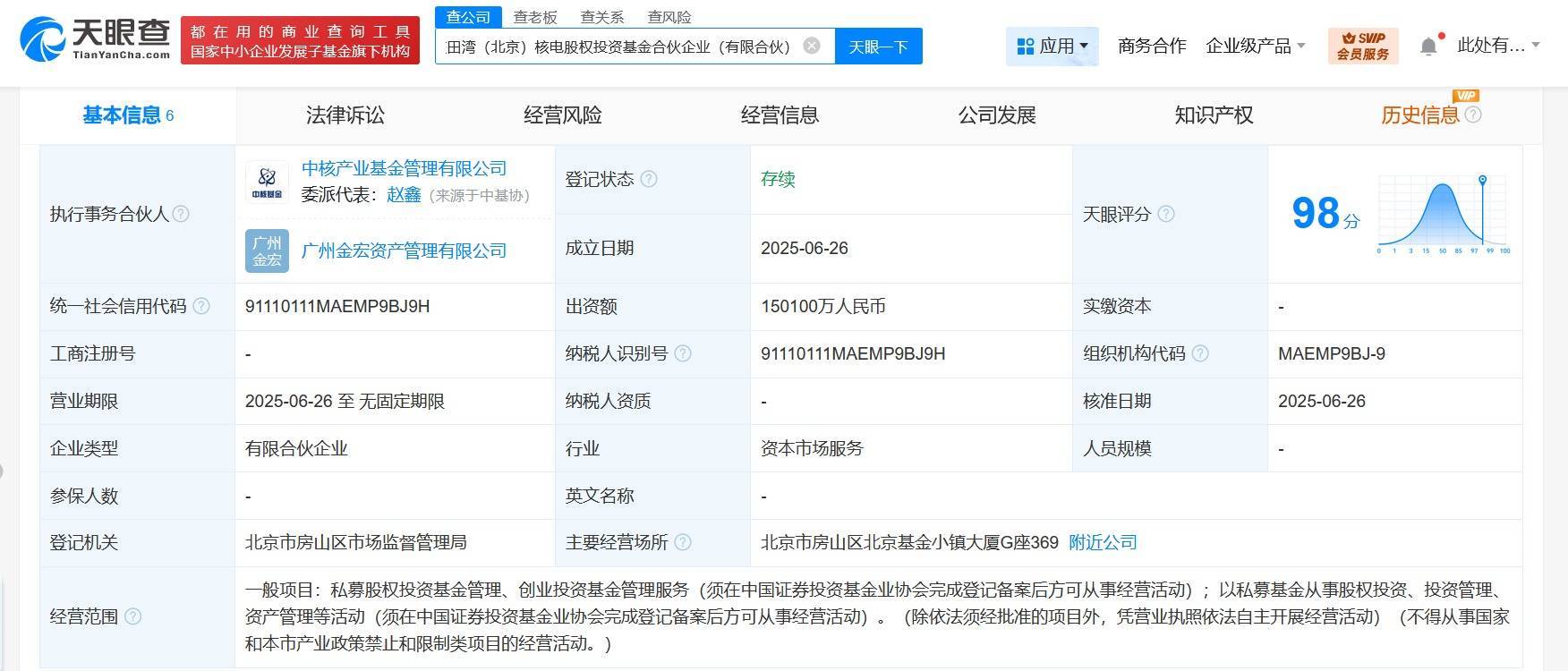Click help icon beside 天眼评分

click(1166, 214)
